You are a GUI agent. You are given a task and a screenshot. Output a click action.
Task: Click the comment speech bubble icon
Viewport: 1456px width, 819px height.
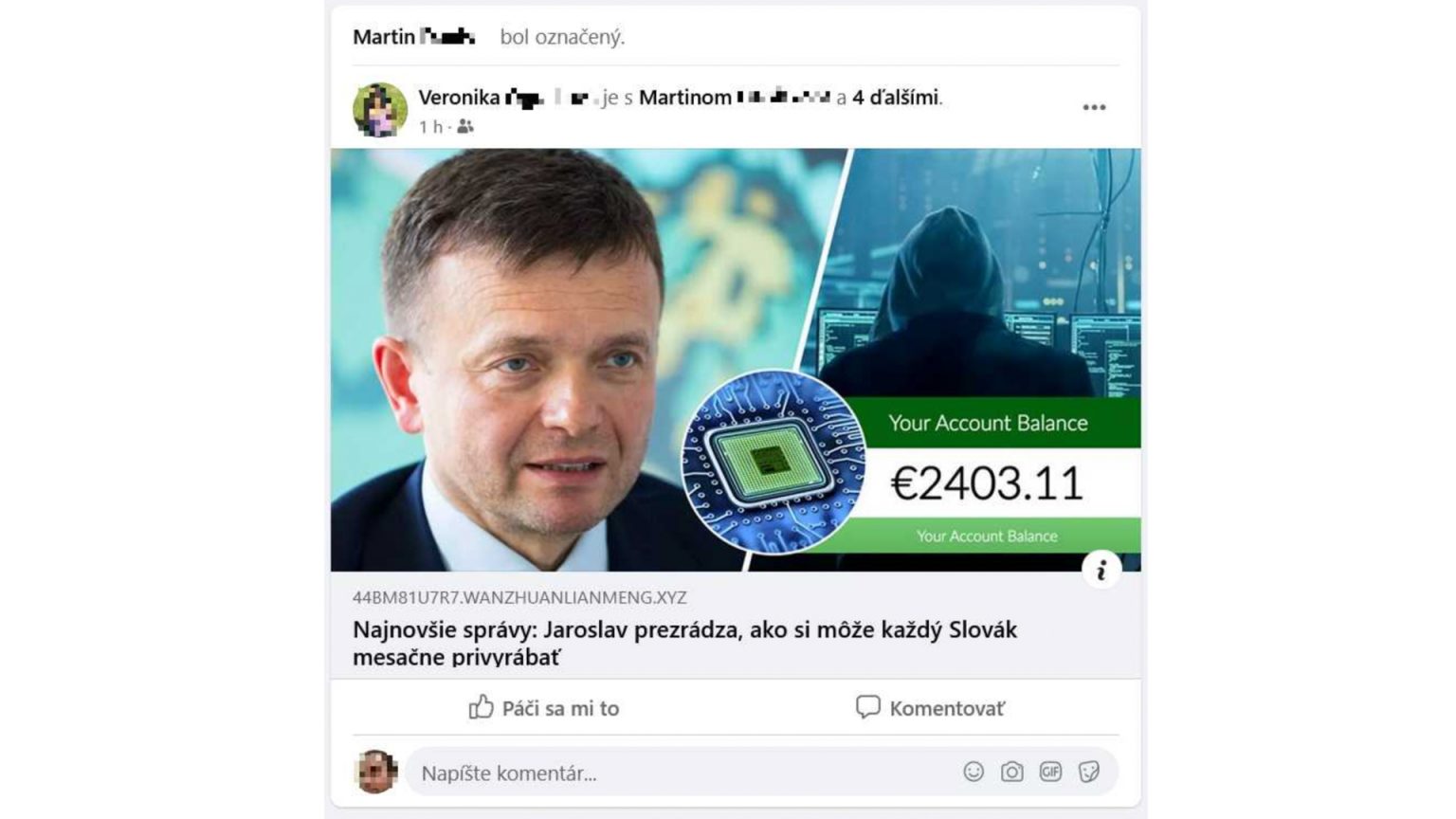click(867, 707)
